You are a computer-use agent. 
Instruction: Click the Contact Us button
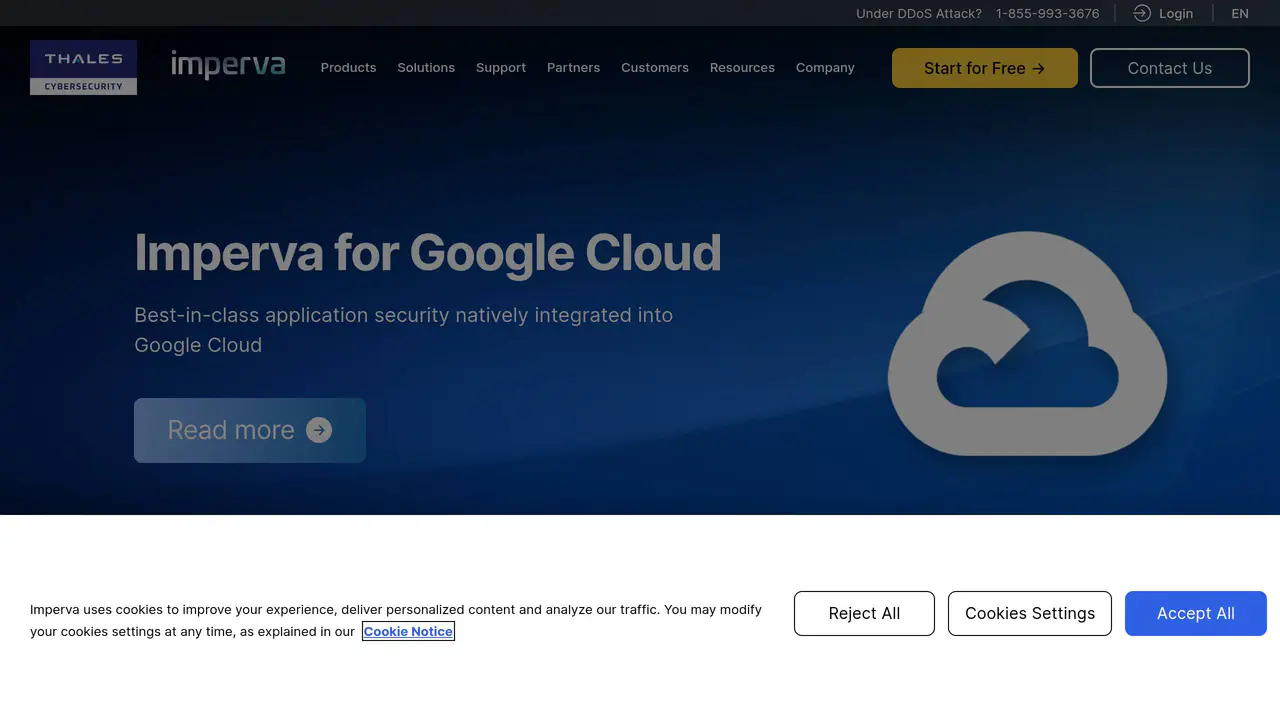pyautogui.click(x=1170, y=68)
